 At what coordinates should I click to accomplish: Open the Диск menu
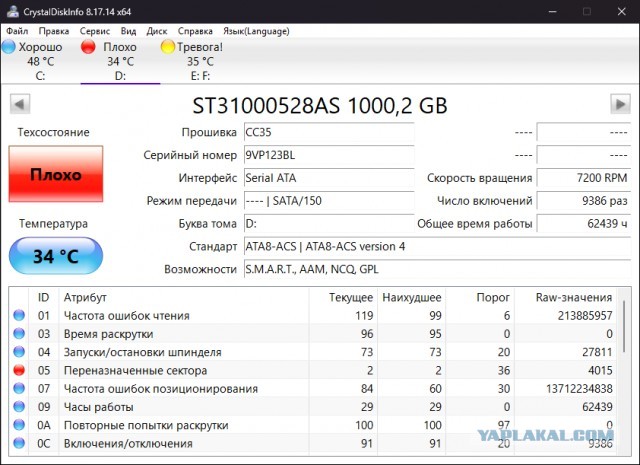[157, 31]
